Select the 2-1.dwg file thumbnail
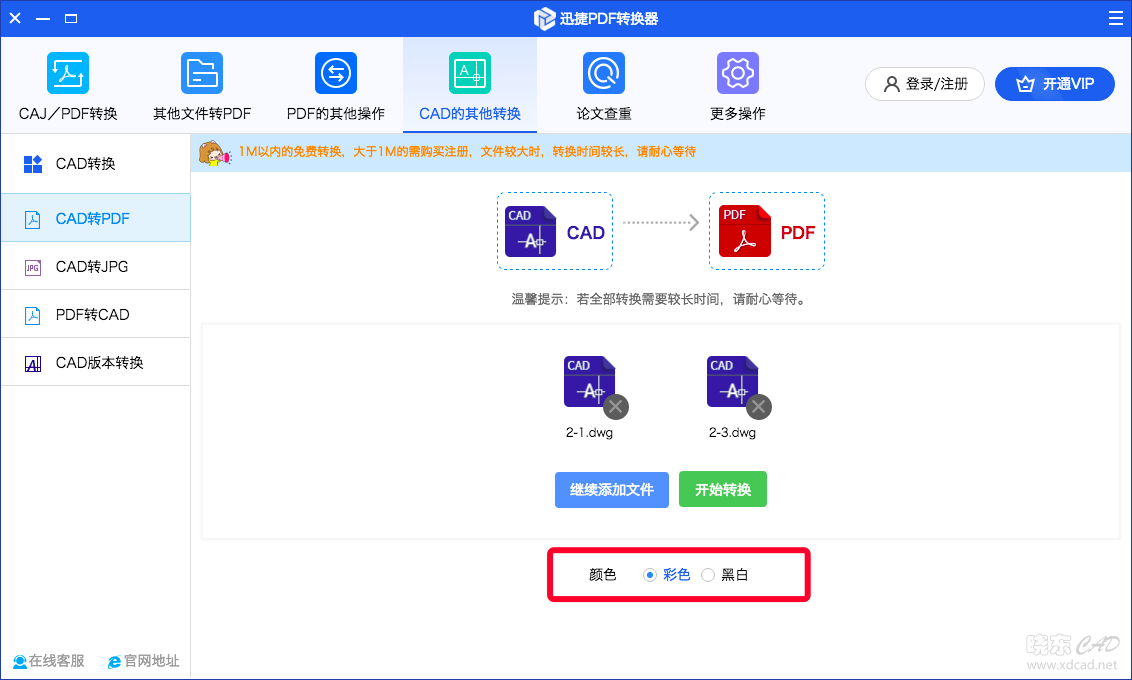 [589, 382]
